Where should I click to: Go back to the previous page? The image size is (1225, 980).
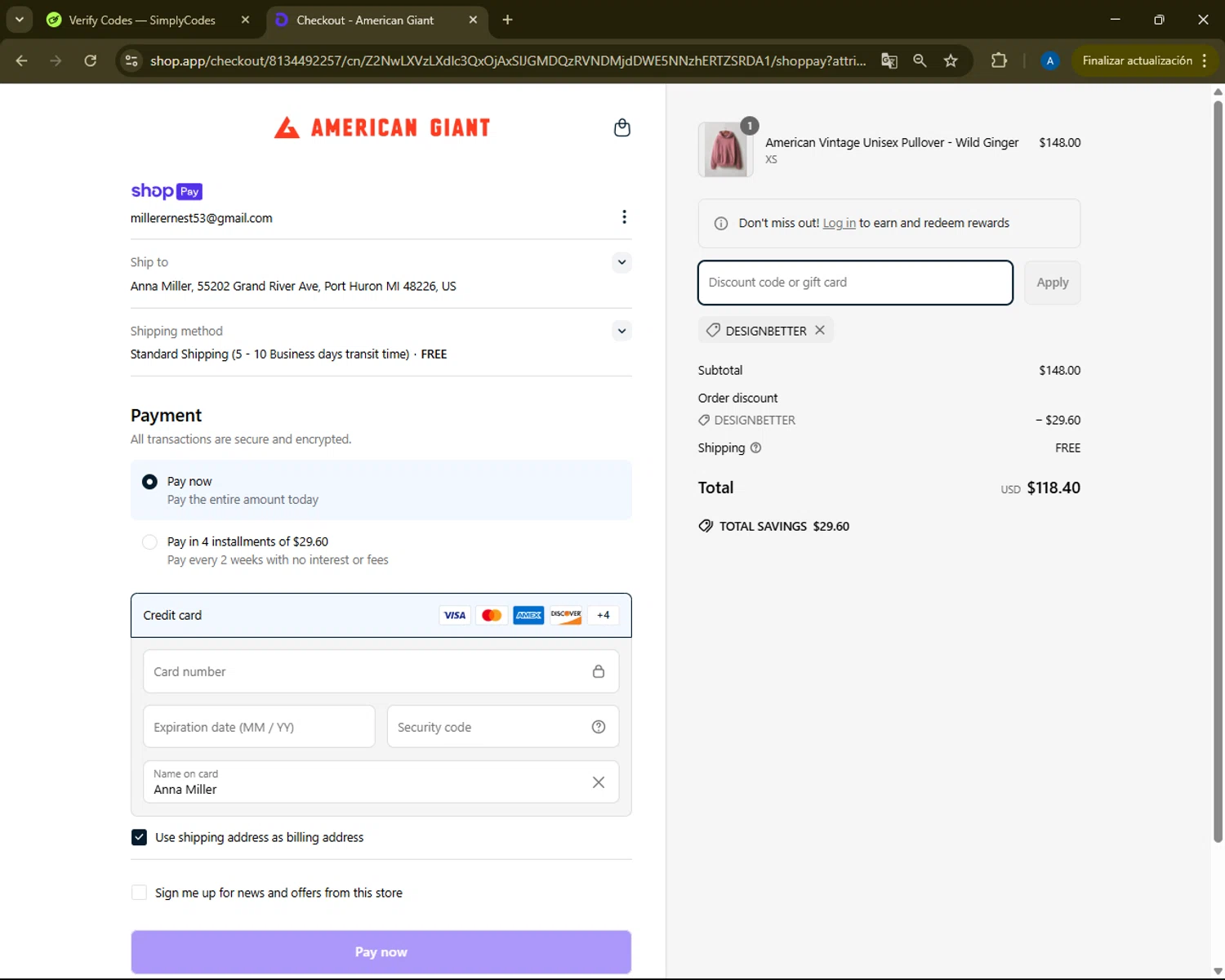point(22,60)
